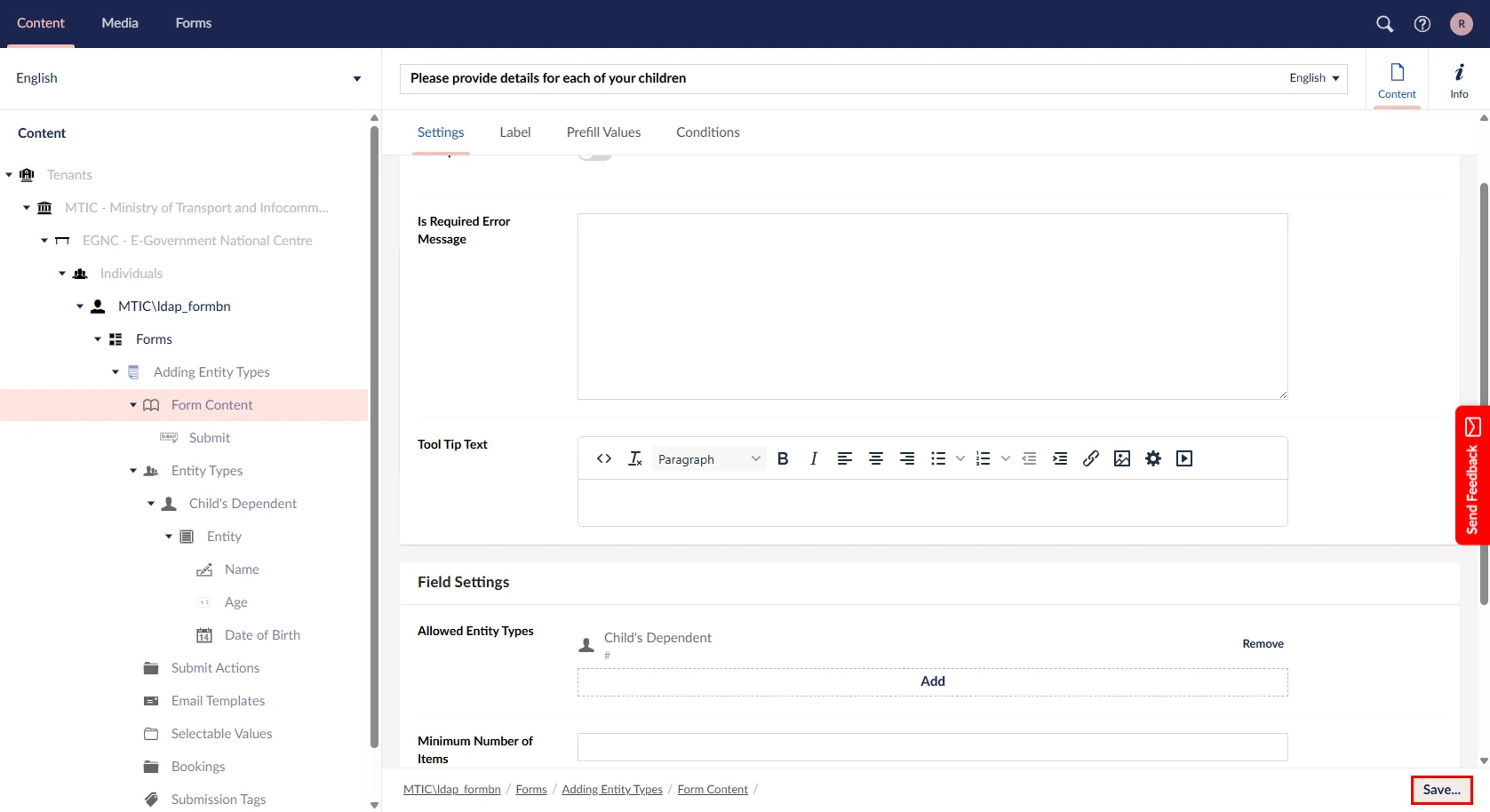Open the help question mark icon

tap(1422, 24)
